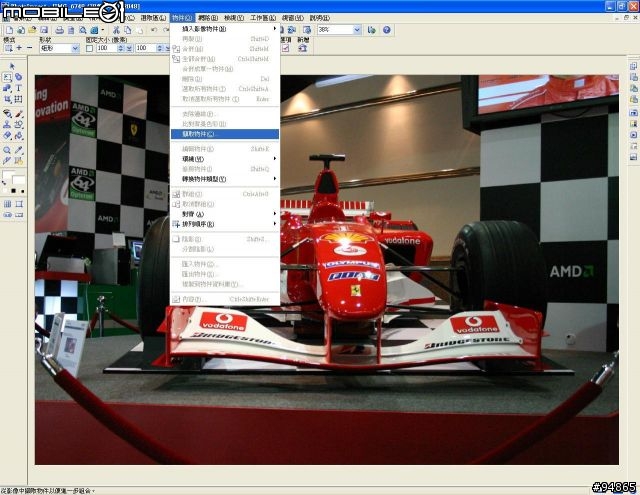This screenshot has height=495, width=640.
Task: Select the Standard Selection tool
Action: (x=7, y=77)
